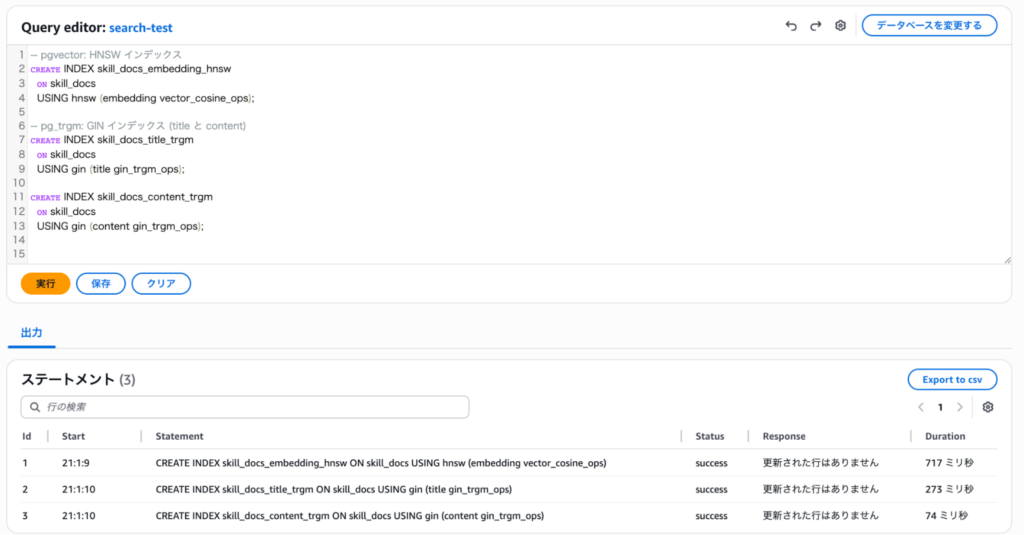
Task: Sort by the Duration column header
Action: point(945,436)
